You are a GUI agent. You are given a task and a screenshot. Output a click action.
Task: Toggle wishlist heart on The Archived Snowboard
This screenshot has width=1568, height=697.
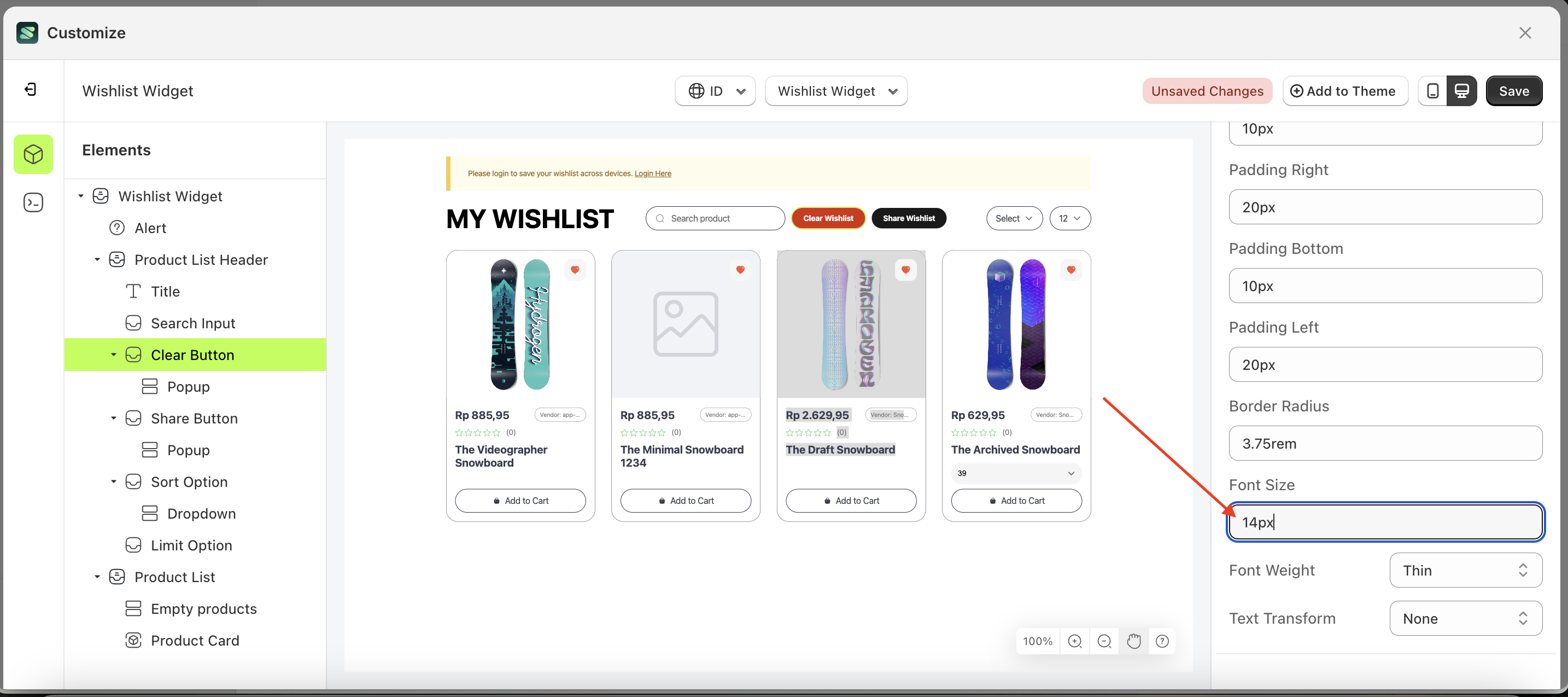click(1070, 270)
